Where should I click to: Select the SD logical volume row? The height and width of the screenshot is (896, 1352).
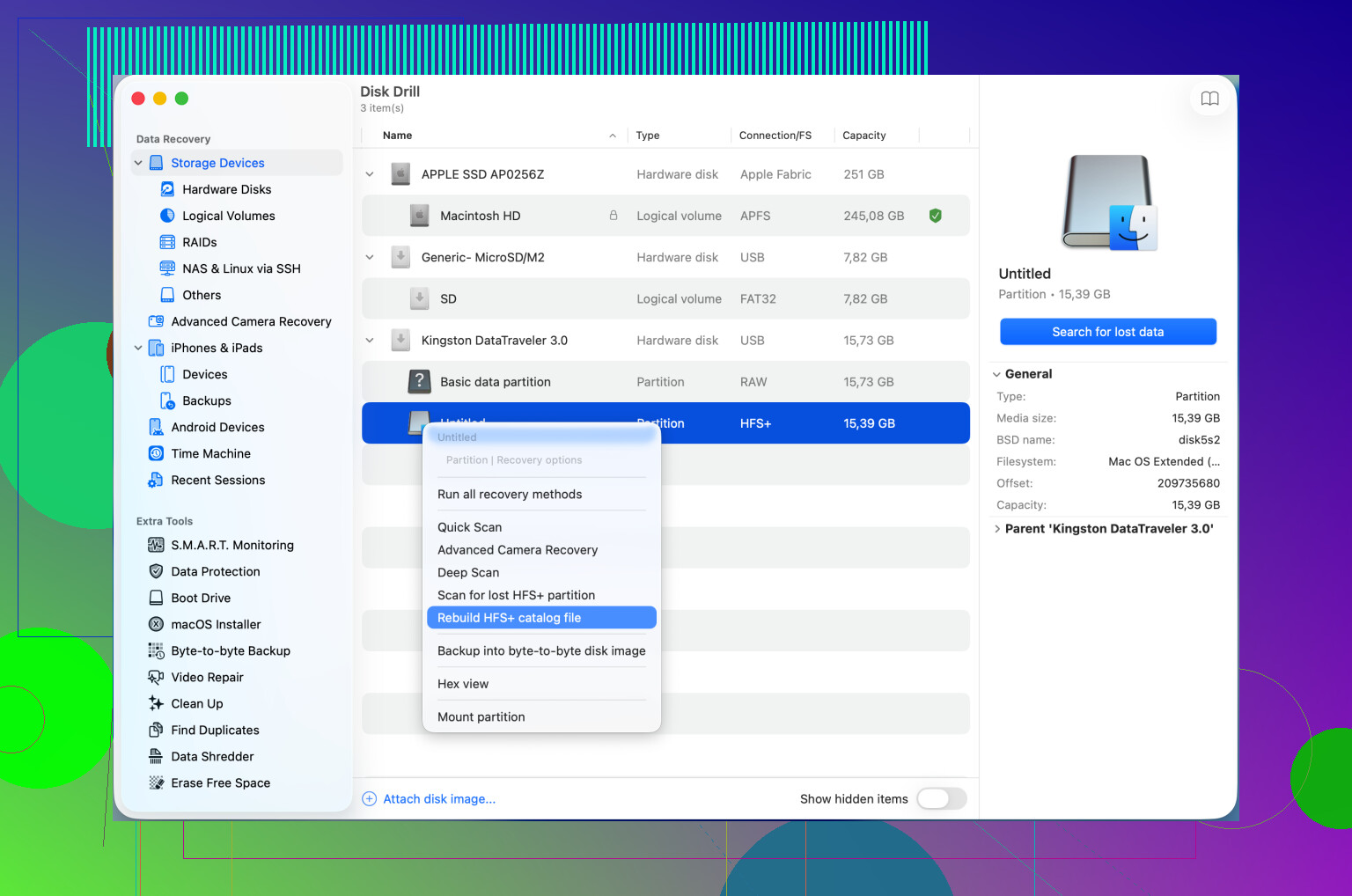click(x=665, y=298)
